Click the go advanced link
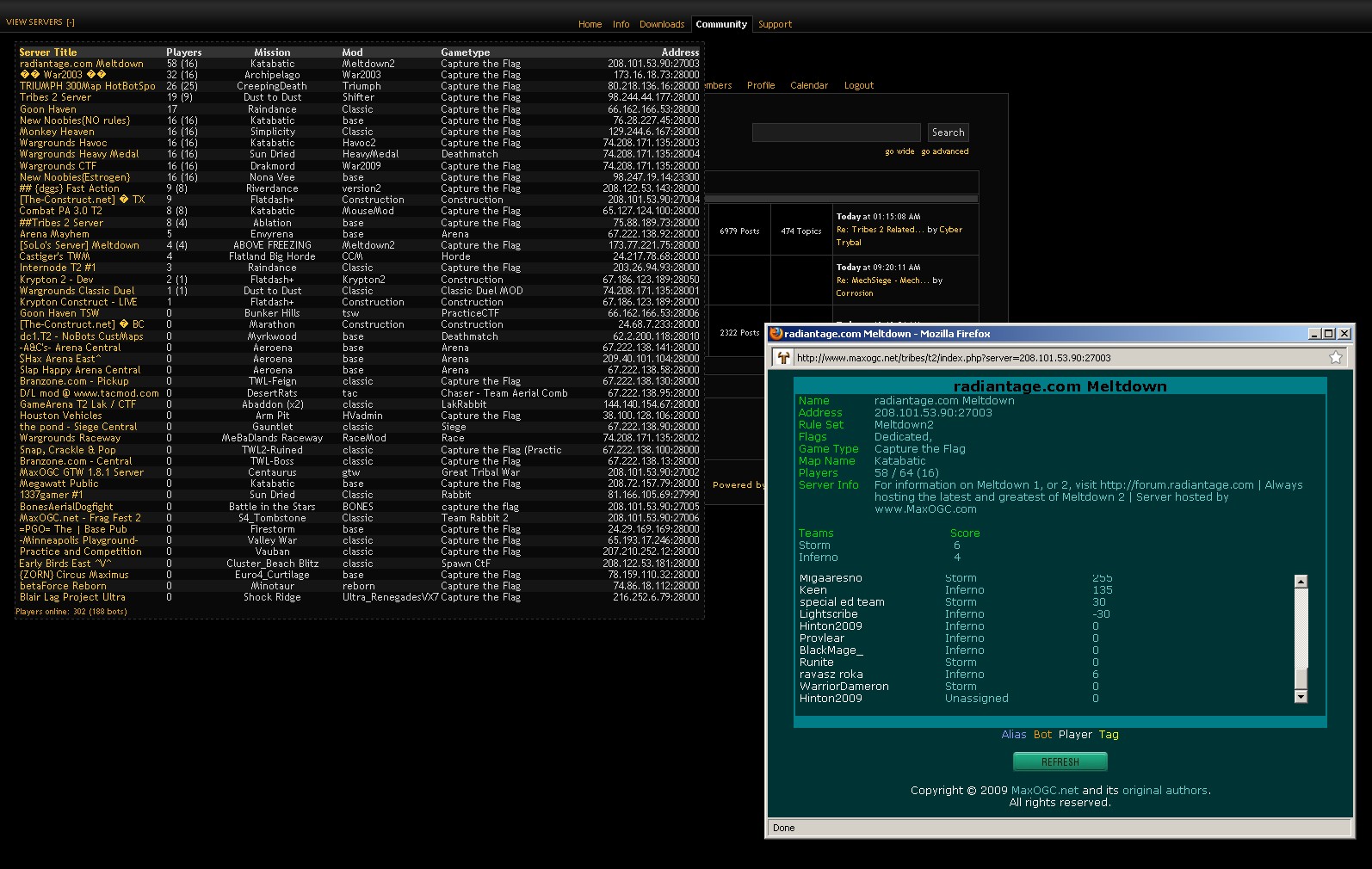This screenshot has width=1372, height=869. 944,151
